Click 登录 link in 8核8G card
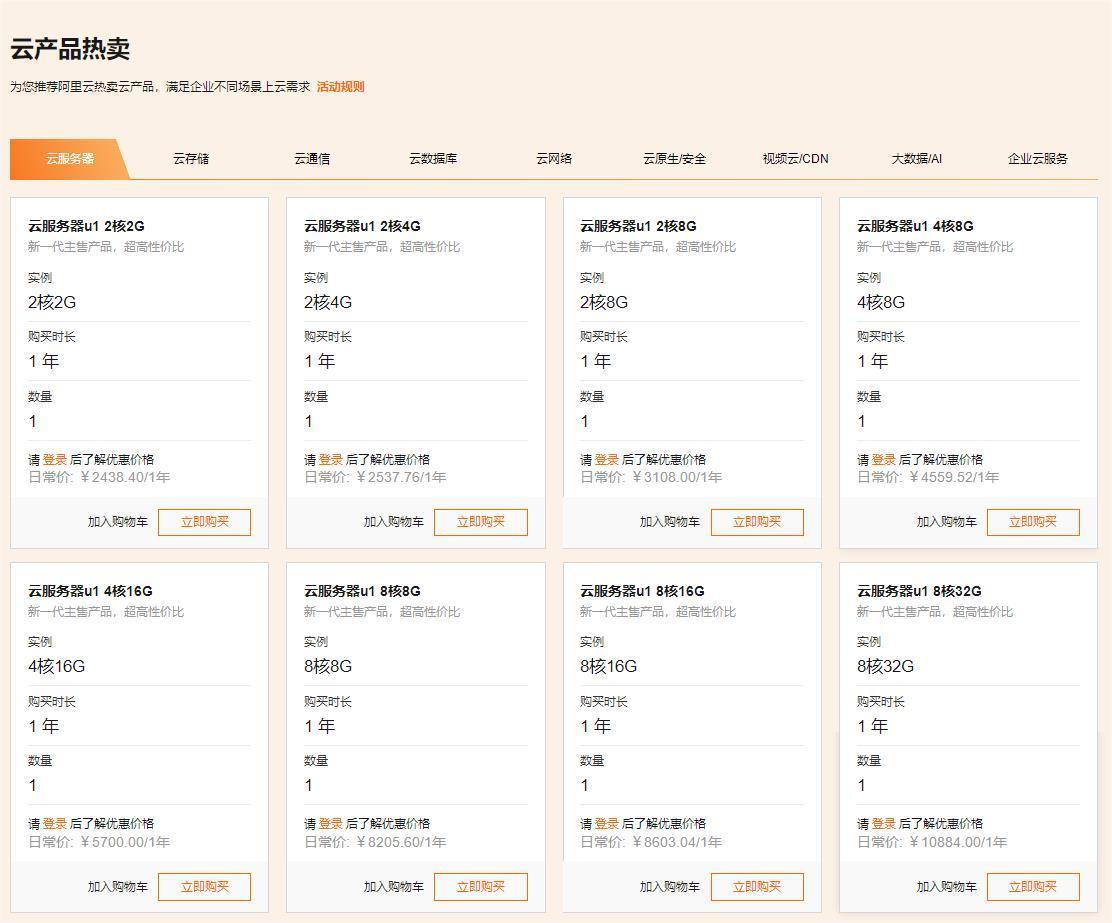The image size is (1112, 923). 330,824
